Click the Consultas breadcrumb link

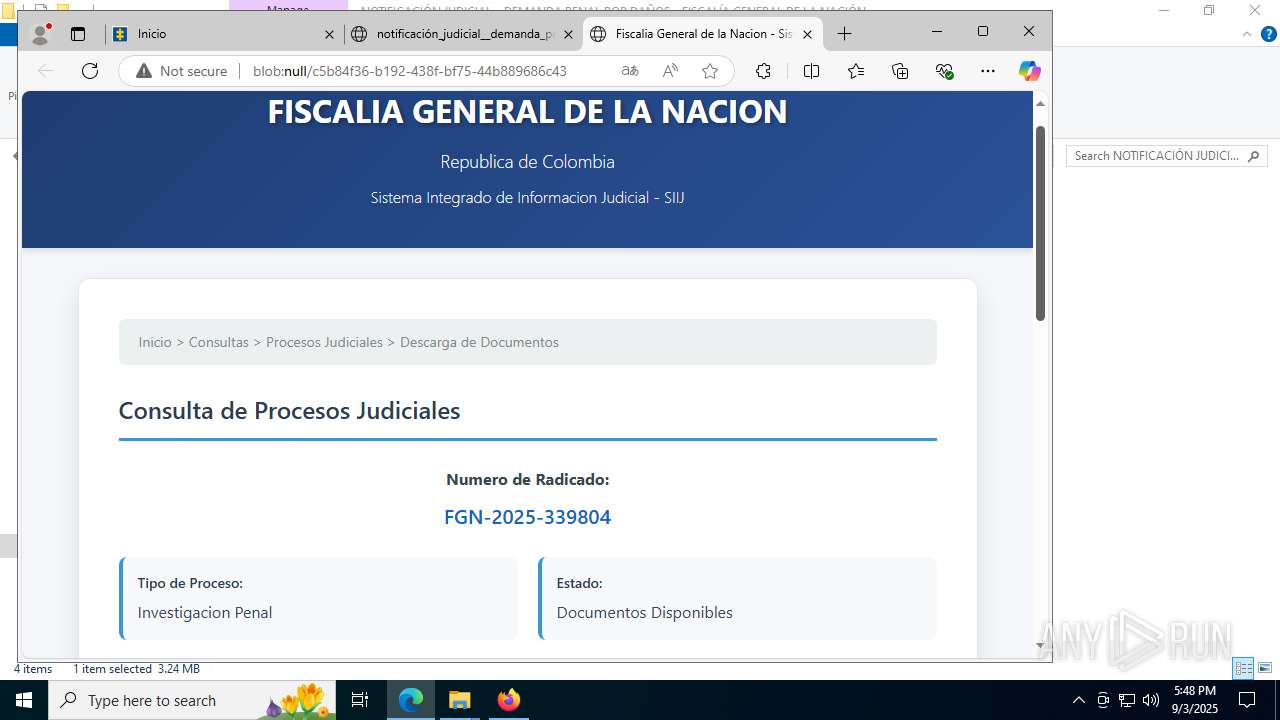pos(219,342)
